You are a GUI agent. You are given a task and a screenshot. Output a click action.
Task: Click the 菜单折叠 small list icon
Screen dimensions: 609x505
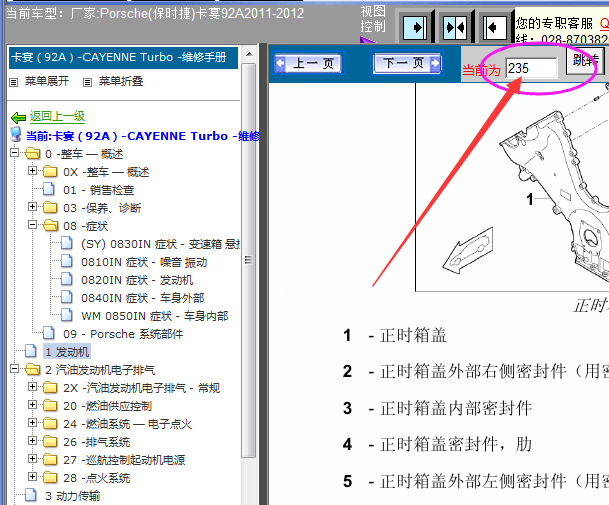[87, 82]
